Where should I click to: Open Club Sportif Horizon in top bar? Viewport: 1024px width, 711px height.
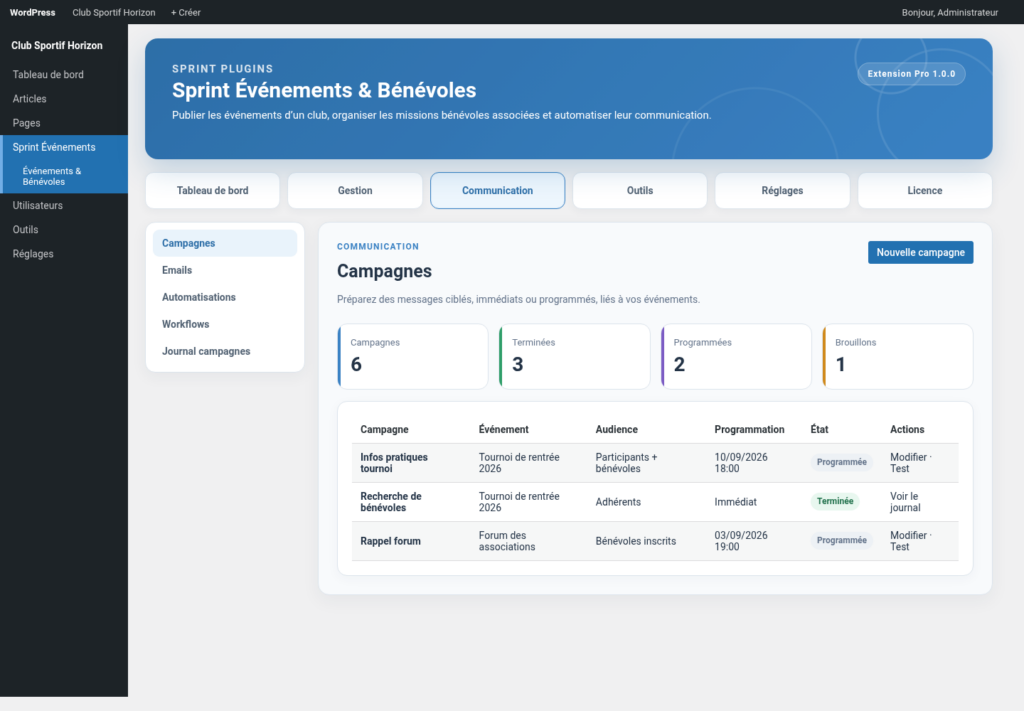click(114, 12)
